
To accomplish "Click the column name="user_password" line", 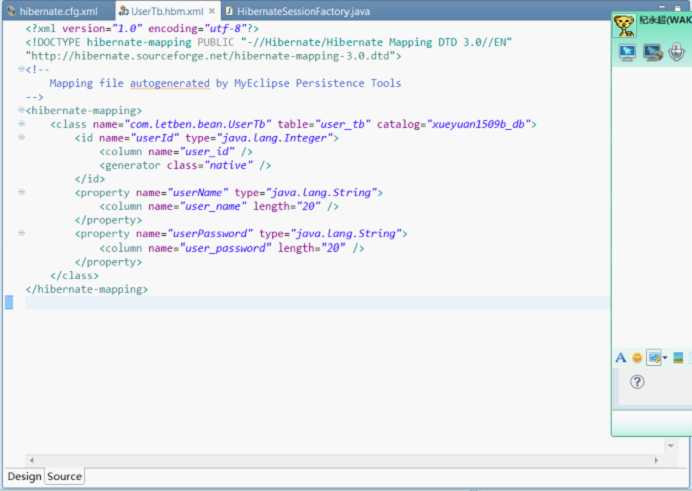I will [x=232, y=248].
